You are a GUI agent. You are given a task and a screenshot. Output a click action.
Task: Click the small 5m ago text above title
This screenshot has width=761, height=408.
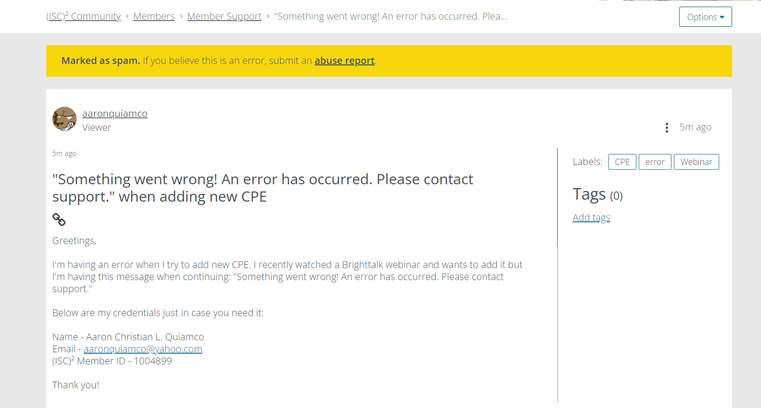[64, 153]
